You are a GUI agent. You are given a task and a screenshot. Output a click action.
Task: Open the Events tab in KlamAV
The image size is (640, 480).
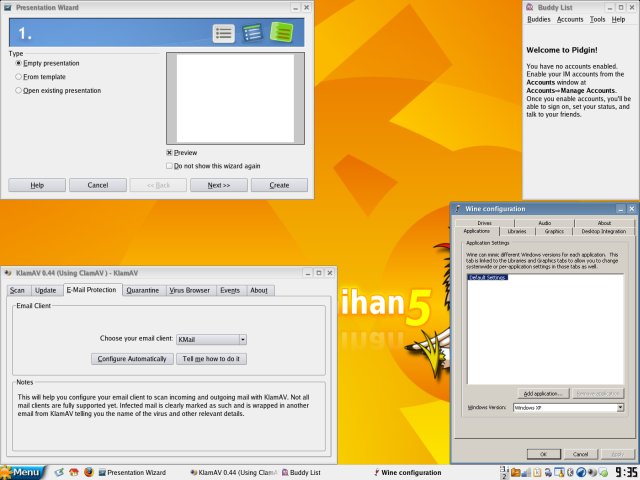(x=230, y=290)
